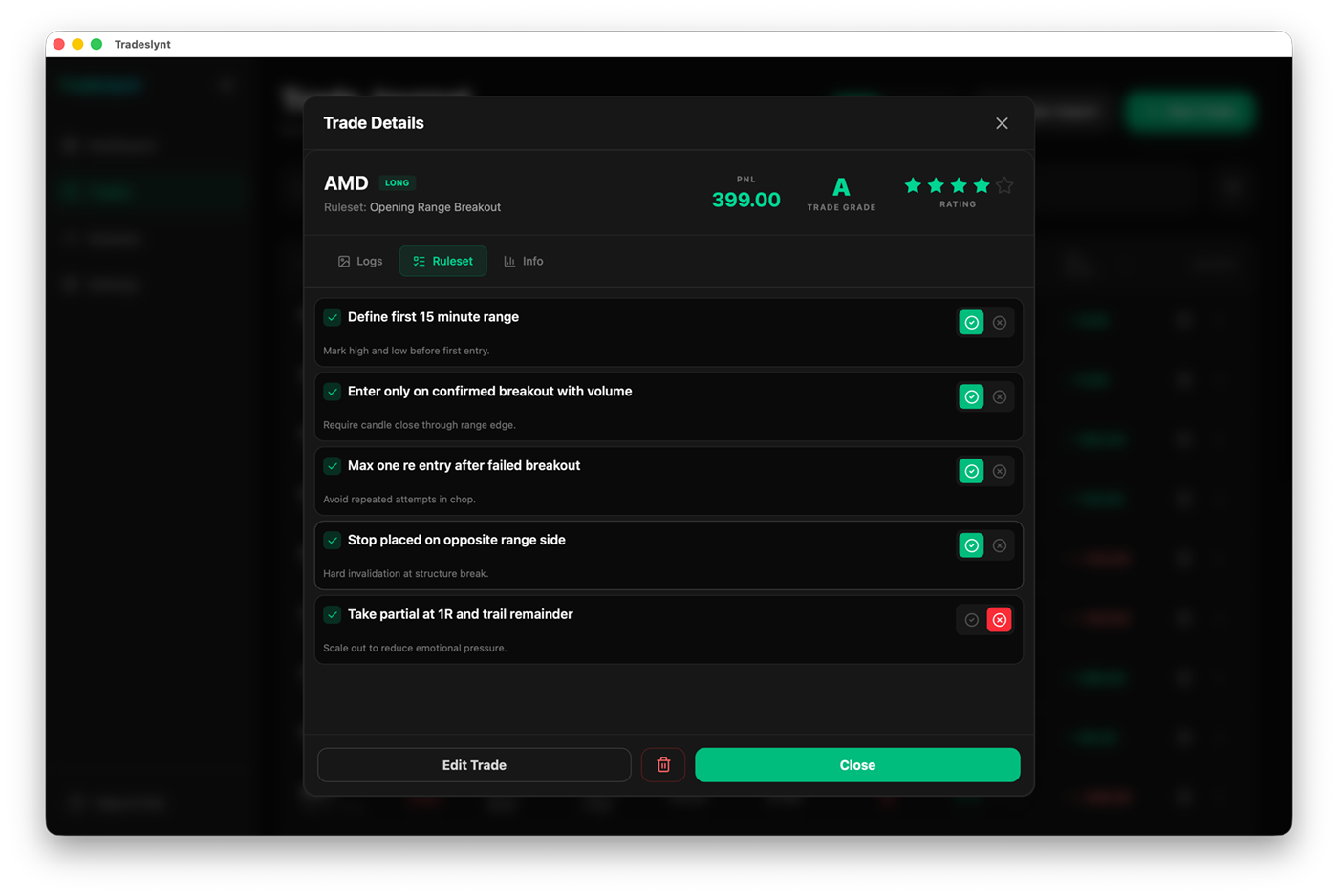Mark confirmed breakout with volume rule as broken
The width and height of the screenshot is (1338, 896).
pos(999,397)
